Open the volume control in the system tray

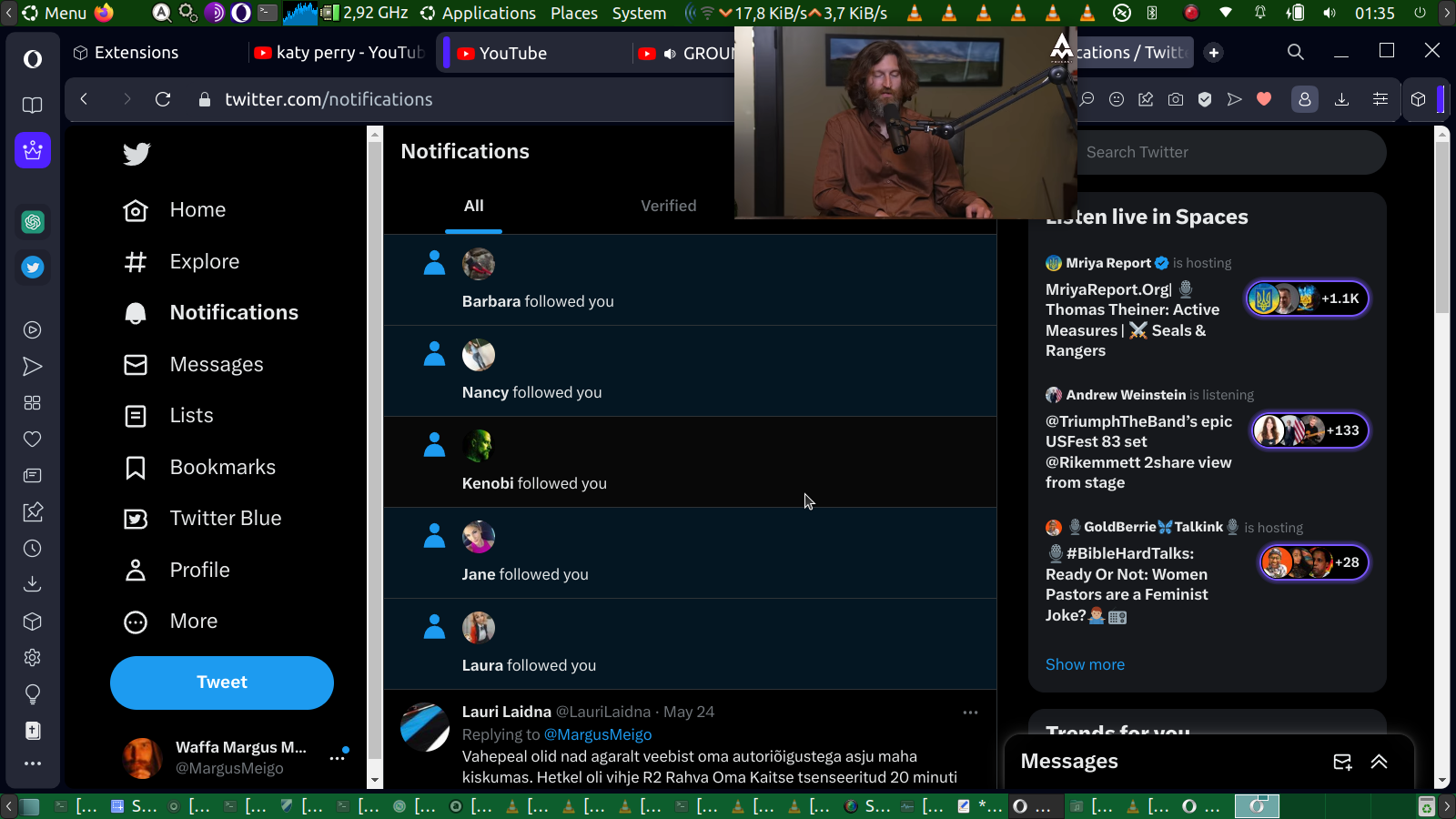(x=1330, y=13)
